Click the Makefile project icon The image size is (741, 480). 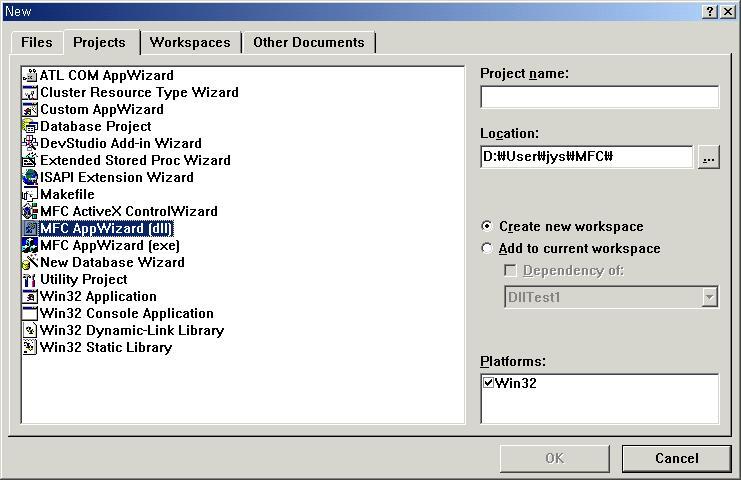click(x=30, y=194)
